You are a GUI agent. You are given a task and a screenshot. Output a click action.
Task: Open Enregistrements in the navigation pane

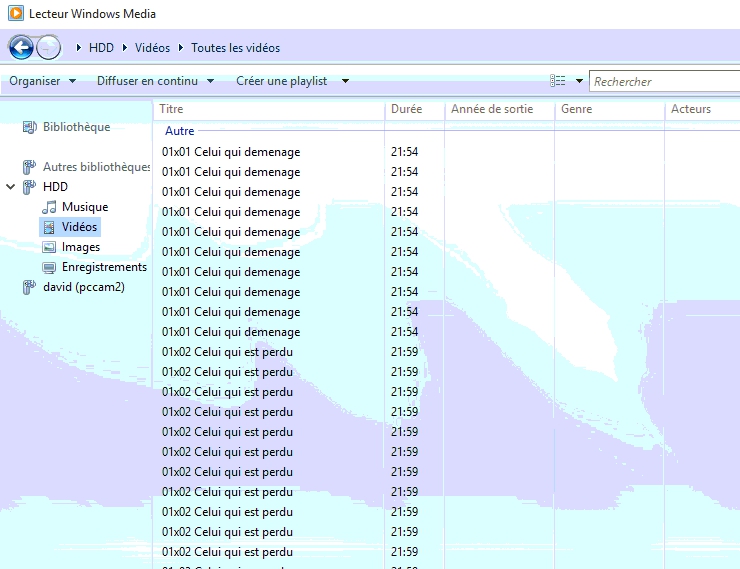pos(103,267)
